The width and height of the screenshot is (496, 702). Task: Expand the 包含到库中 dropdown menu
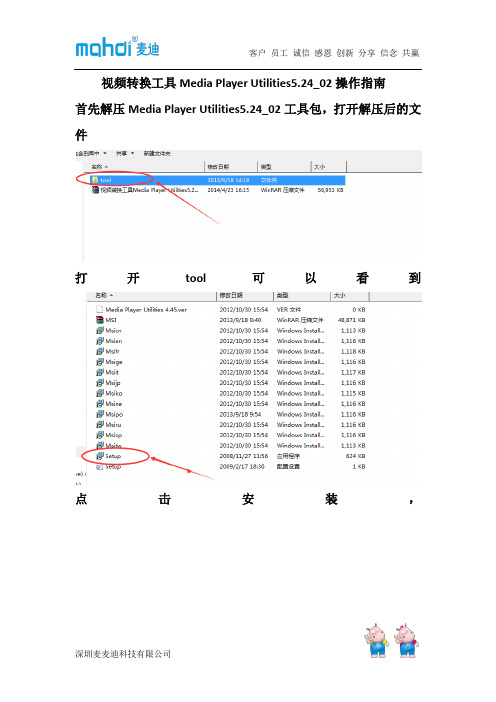coord(92,154)
